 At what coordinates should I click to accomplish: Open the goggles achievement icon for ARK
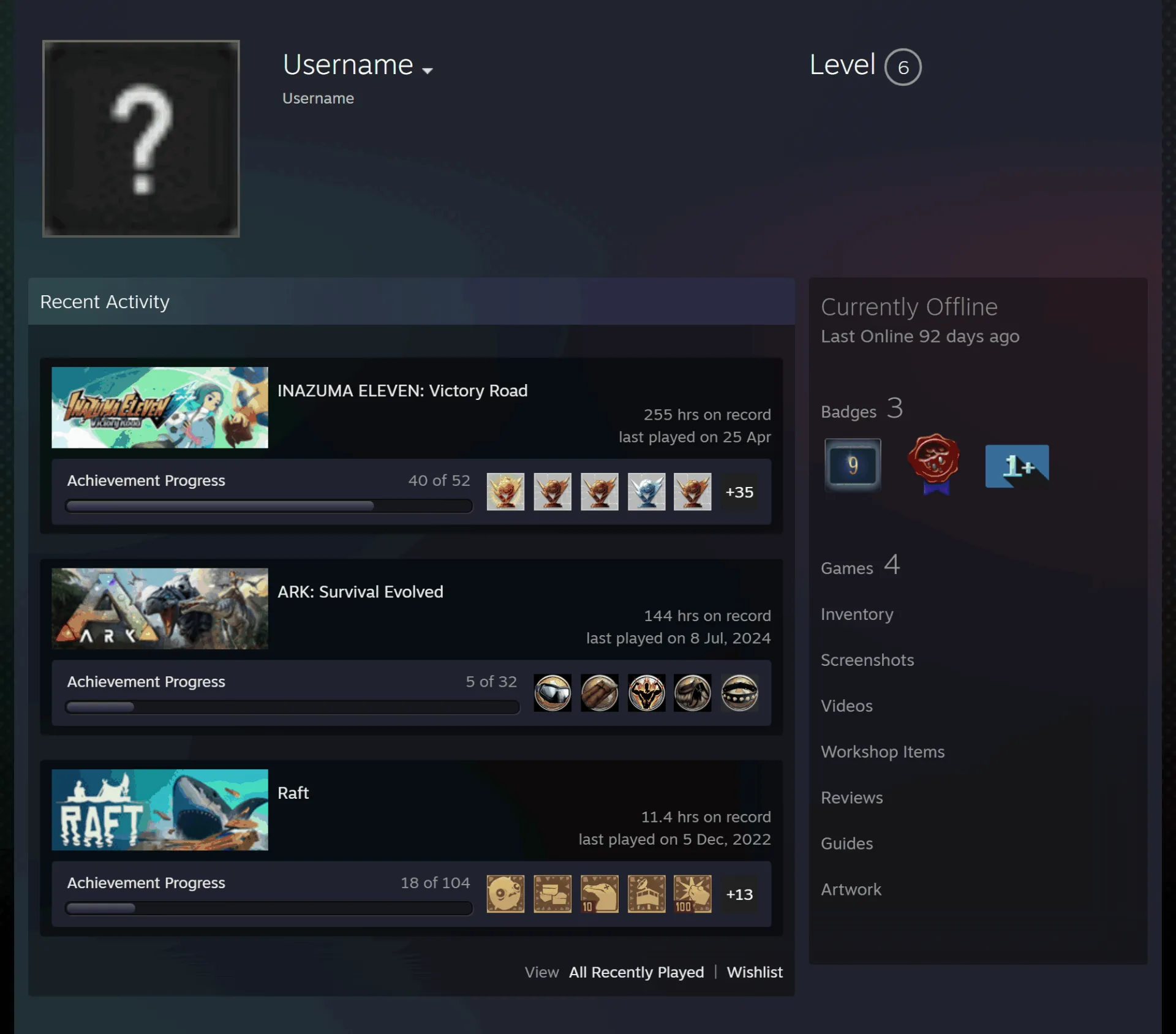tap(552, 693)
